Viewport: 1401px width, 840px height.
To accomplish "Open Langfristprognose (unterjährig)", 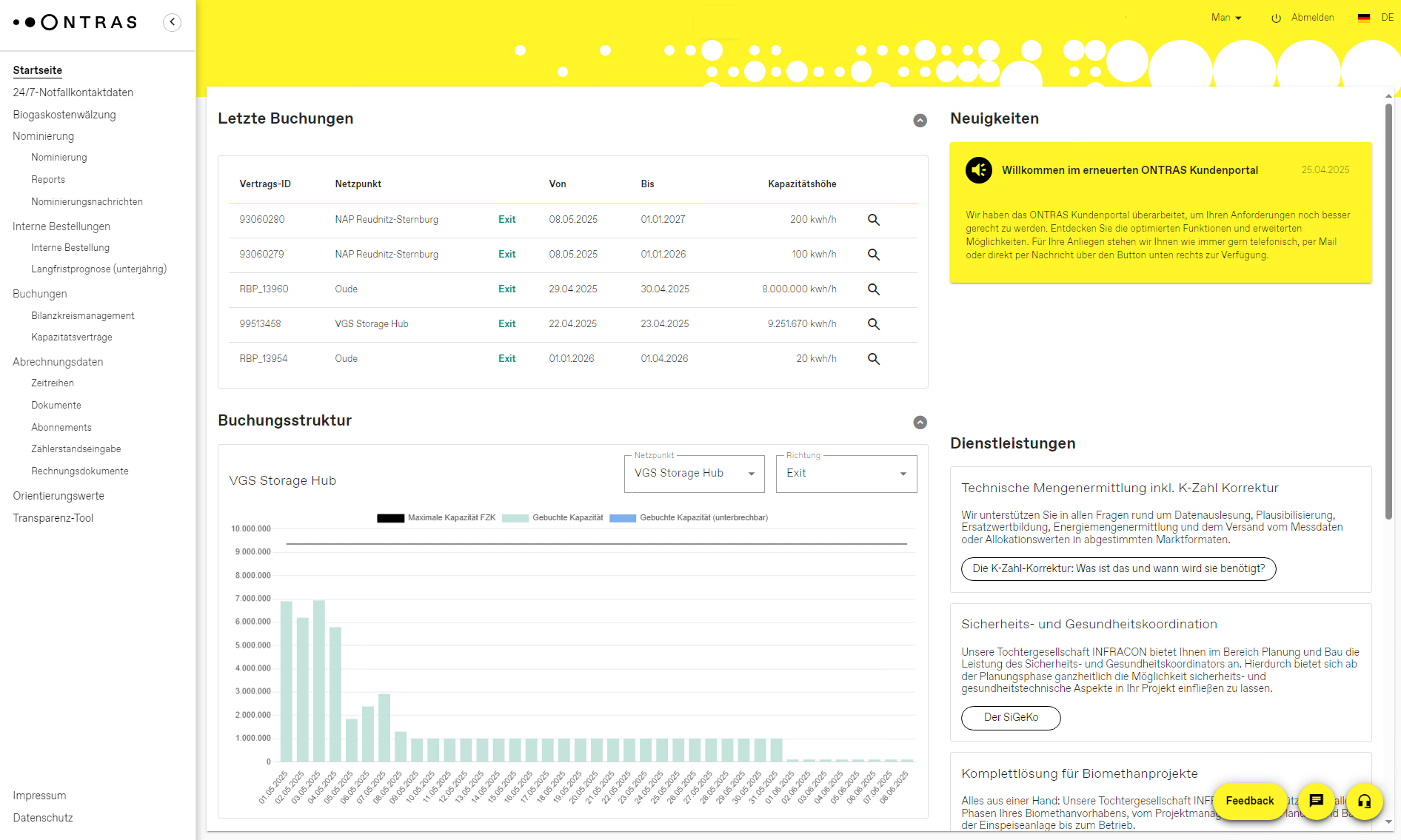I will (99, 269).
